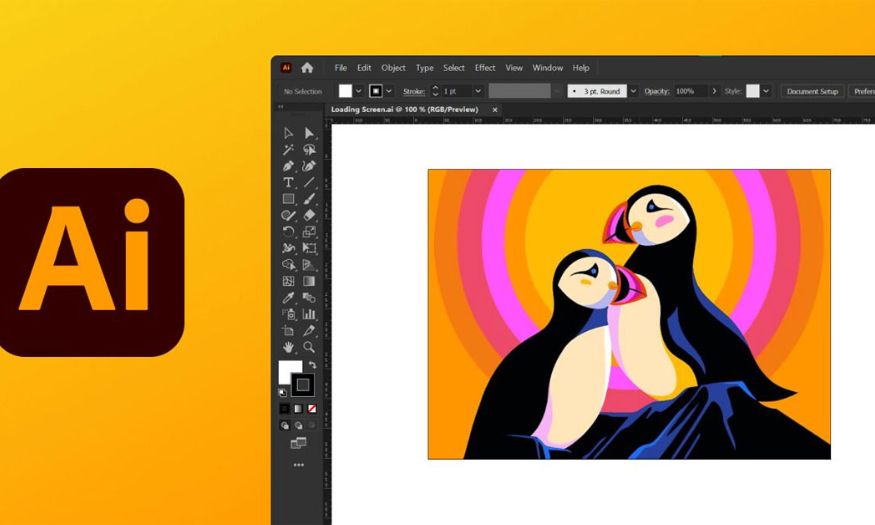Choose the Rectangle tool
The image size is (875, 525).
click(x=288, y=199)
